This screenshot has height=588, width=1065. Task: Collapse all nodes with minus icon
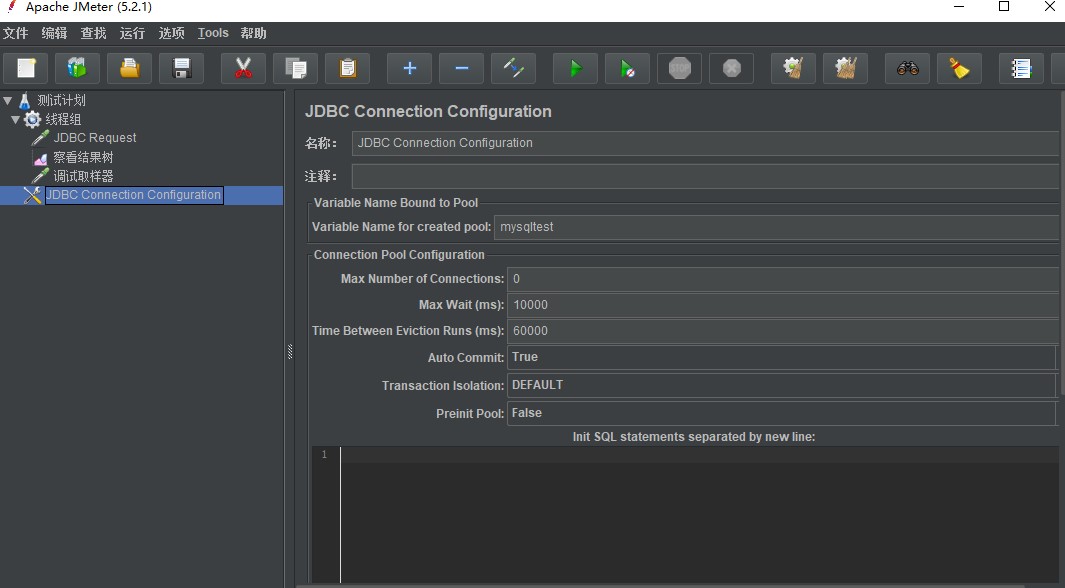tap(461, 69)
